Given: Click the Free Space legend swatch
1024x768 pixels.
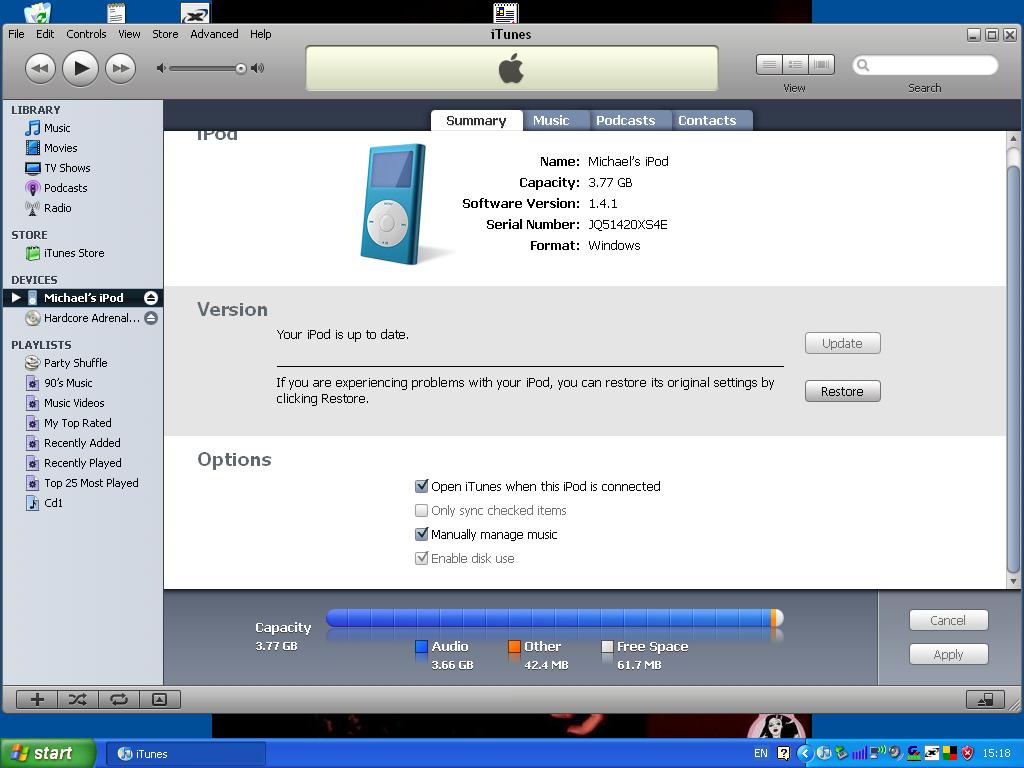Looking at the screenshot, I should 607,647.
